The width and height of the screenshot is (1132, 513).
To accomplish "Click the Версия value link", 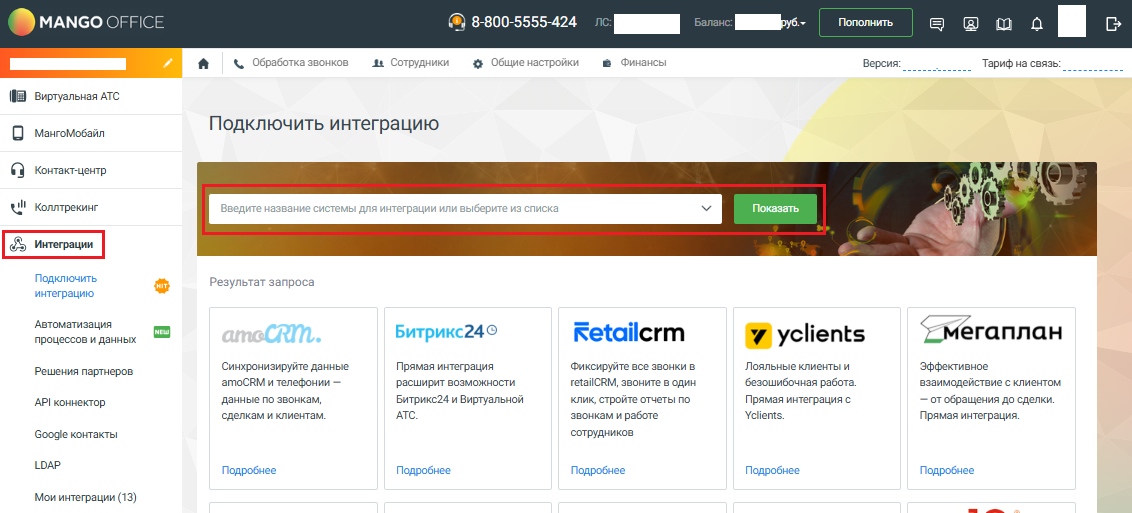I will click(936, 64).
